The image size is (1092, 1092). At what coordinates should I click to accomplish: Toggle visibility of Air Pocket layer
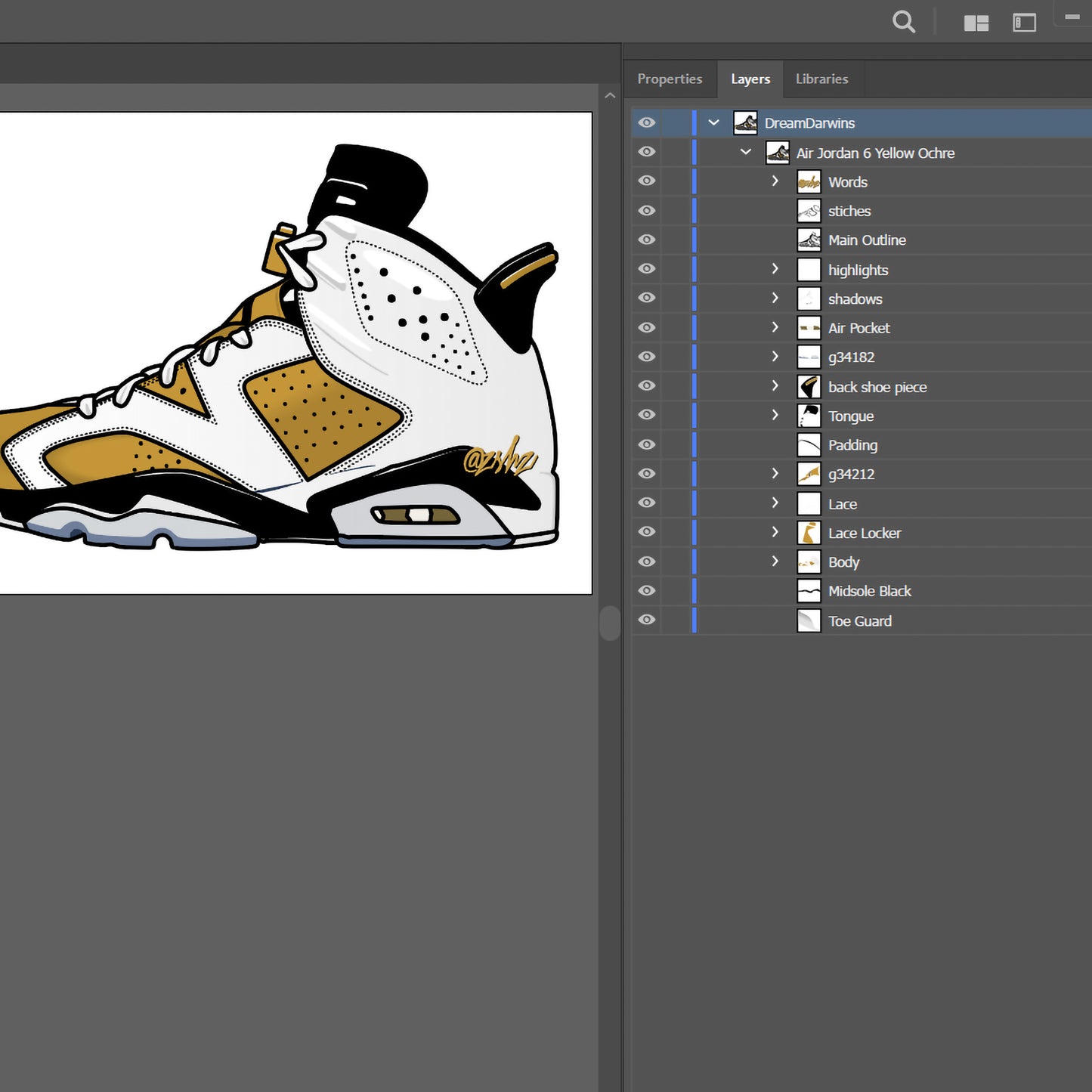647,327
